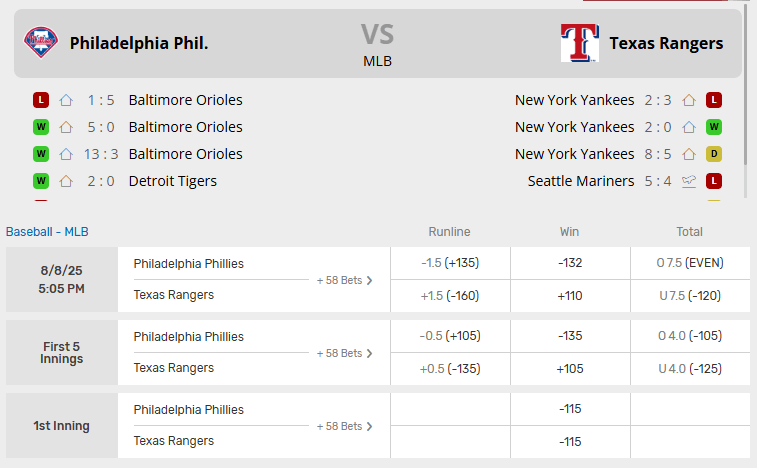Expand +58 Bets for the full game
This screenshot has width=757, height=468.
tap(345, 280)
